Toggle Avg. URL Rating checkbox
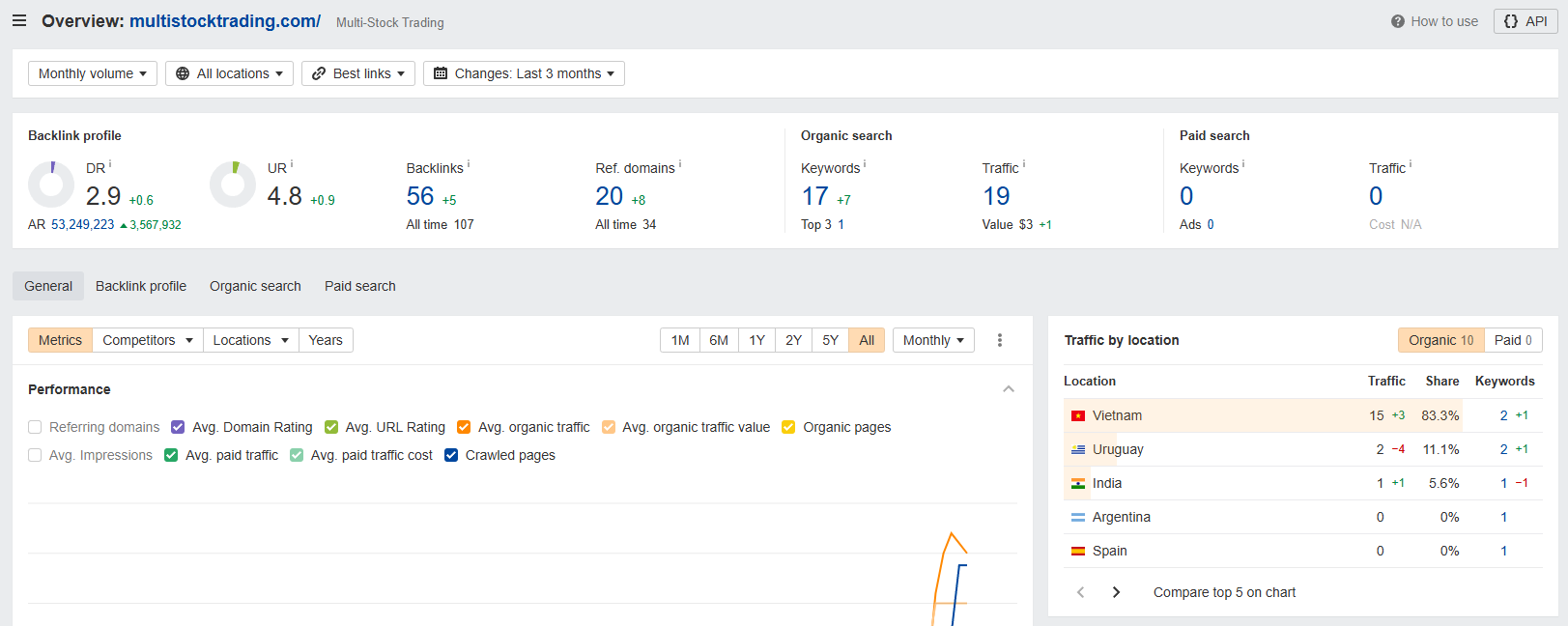Viewport: 1568px width, 626px height. coord(331,427)
